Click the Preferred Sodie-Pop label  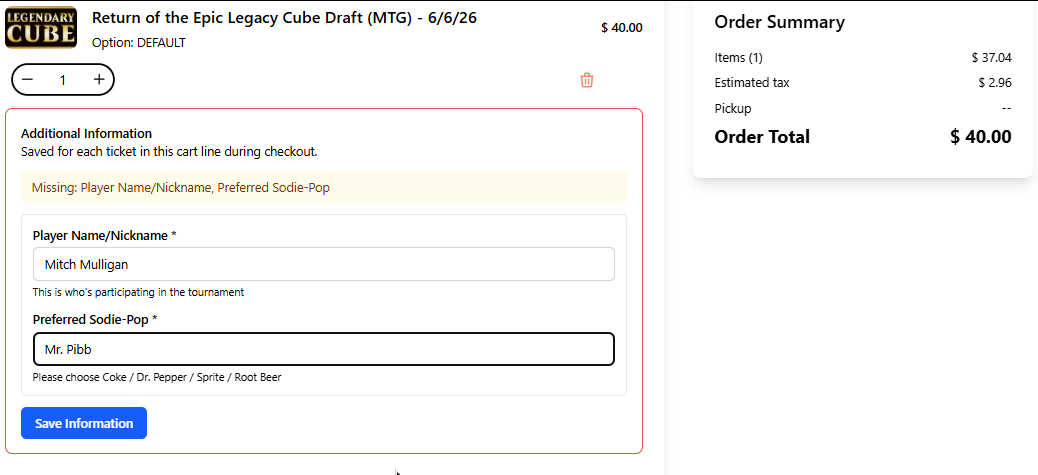(x=95, y=320)
